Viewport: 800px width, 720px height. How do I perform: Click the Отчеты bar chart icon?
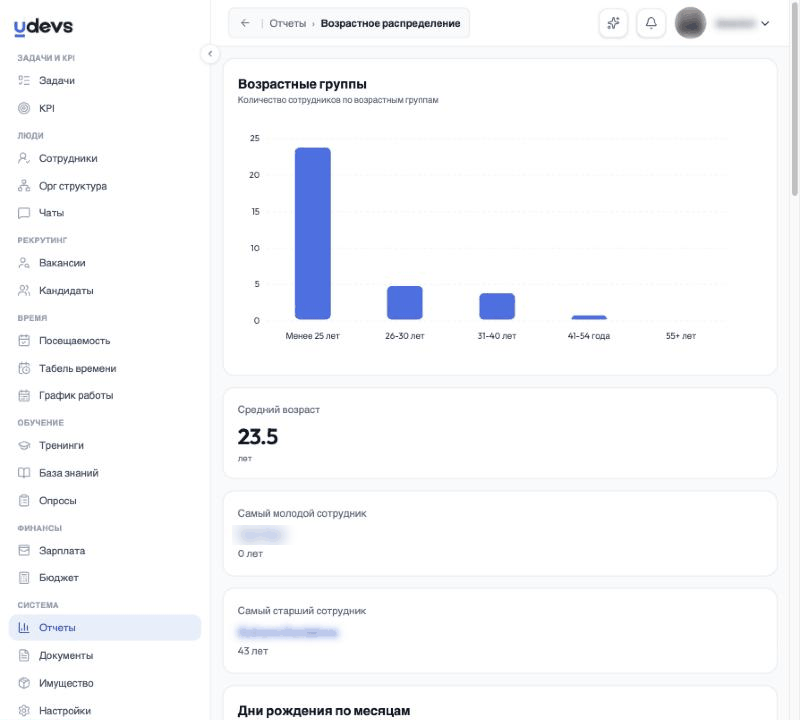point(24,628)
